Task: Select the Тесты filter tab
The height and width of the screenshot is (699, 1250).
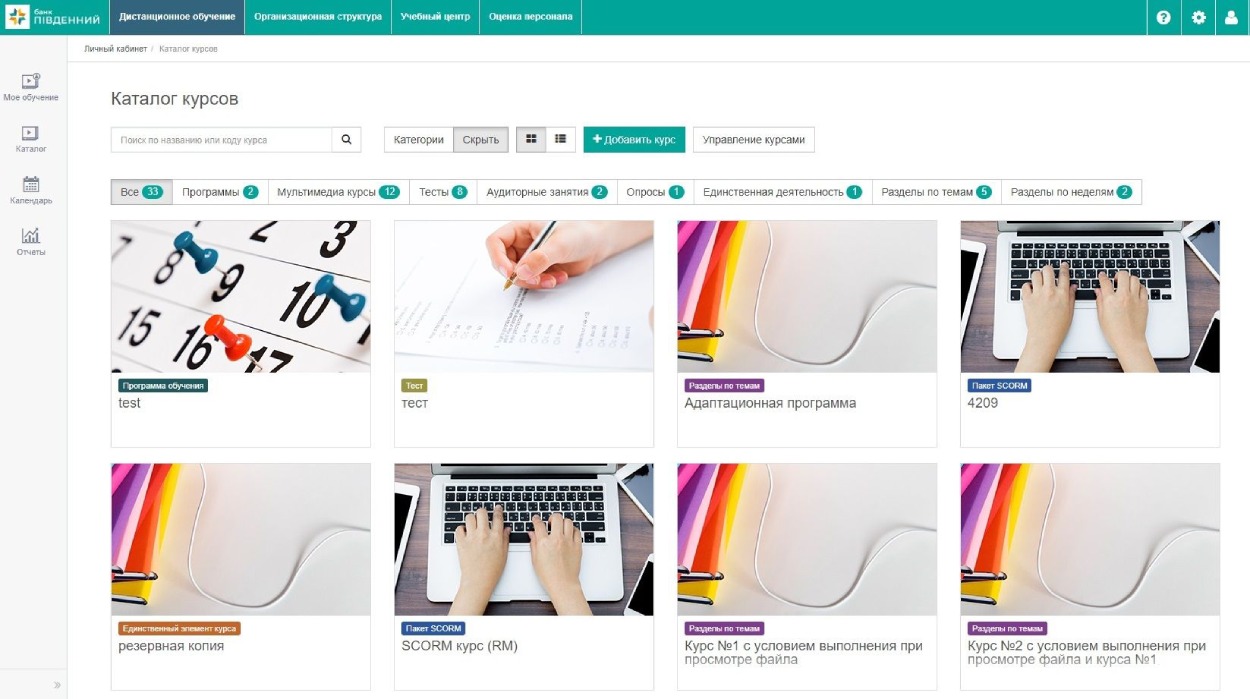Action: pos(443,192)
